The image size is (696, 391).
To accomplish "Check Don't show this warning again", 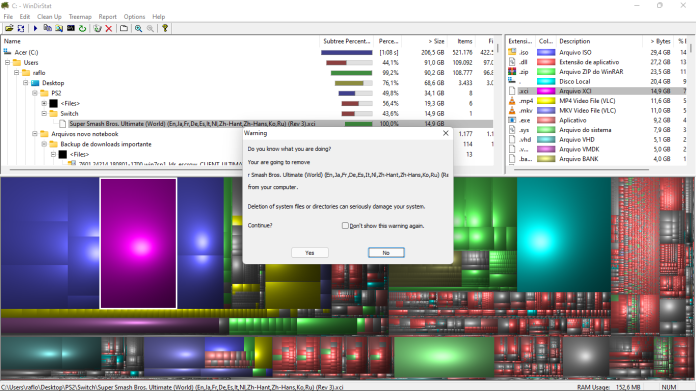I will point(345,225).
